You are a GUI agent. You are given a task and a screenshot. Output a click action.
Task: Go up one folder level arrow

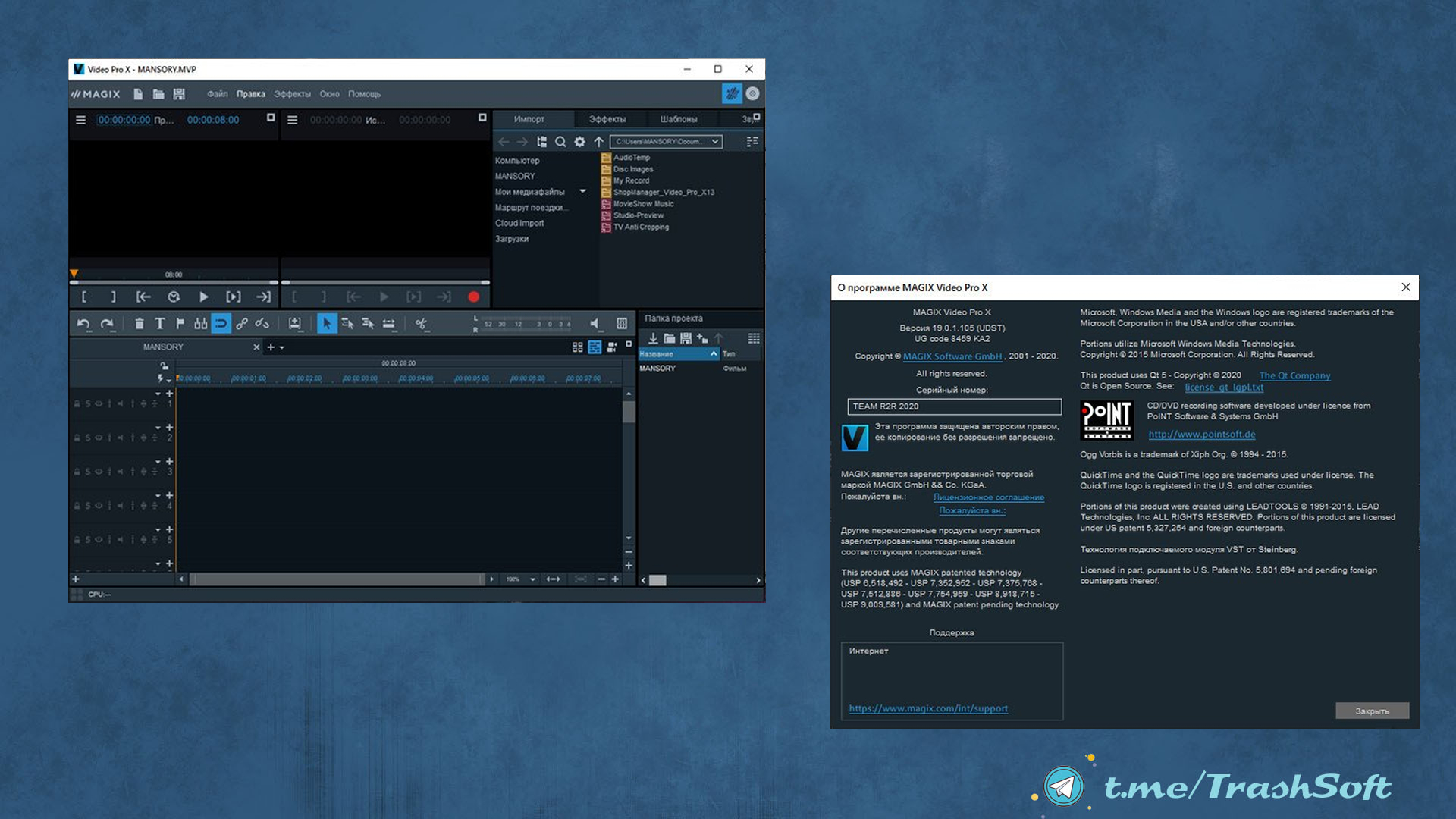(x=598, y=142)
